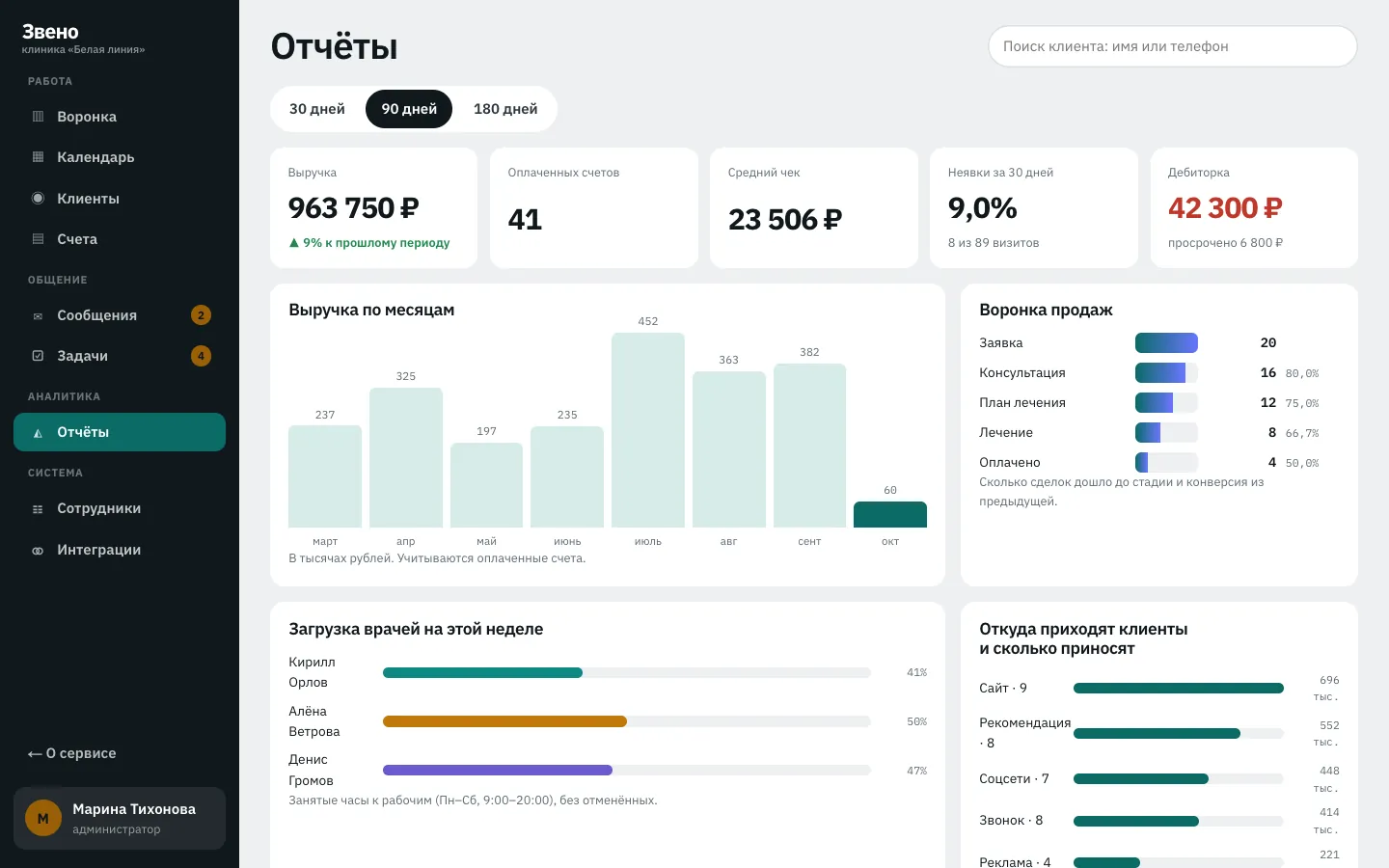The width and height of the screenshot is (1389, 868).
Task: Click the Неявки value 9,0%
Action: point(983,207)
